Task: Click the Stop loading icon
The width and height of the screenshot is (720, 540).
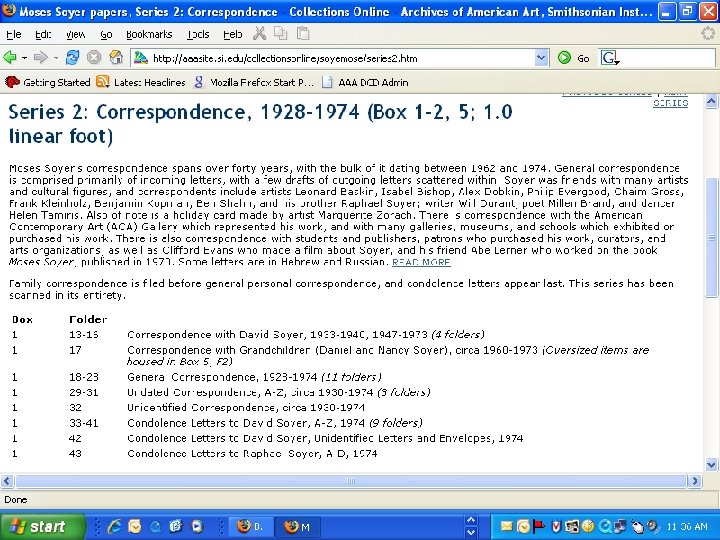Action: point(94,58)
